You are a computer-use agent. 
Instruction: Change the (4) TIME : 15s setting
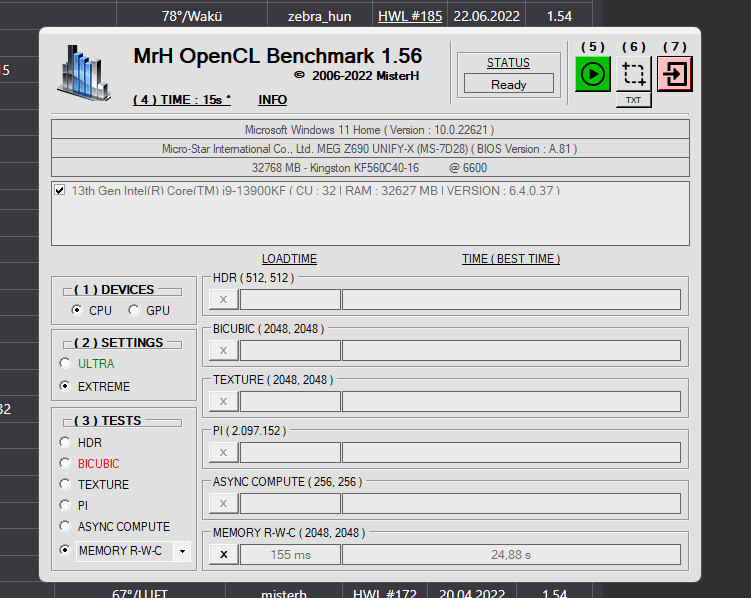point(182,100)
